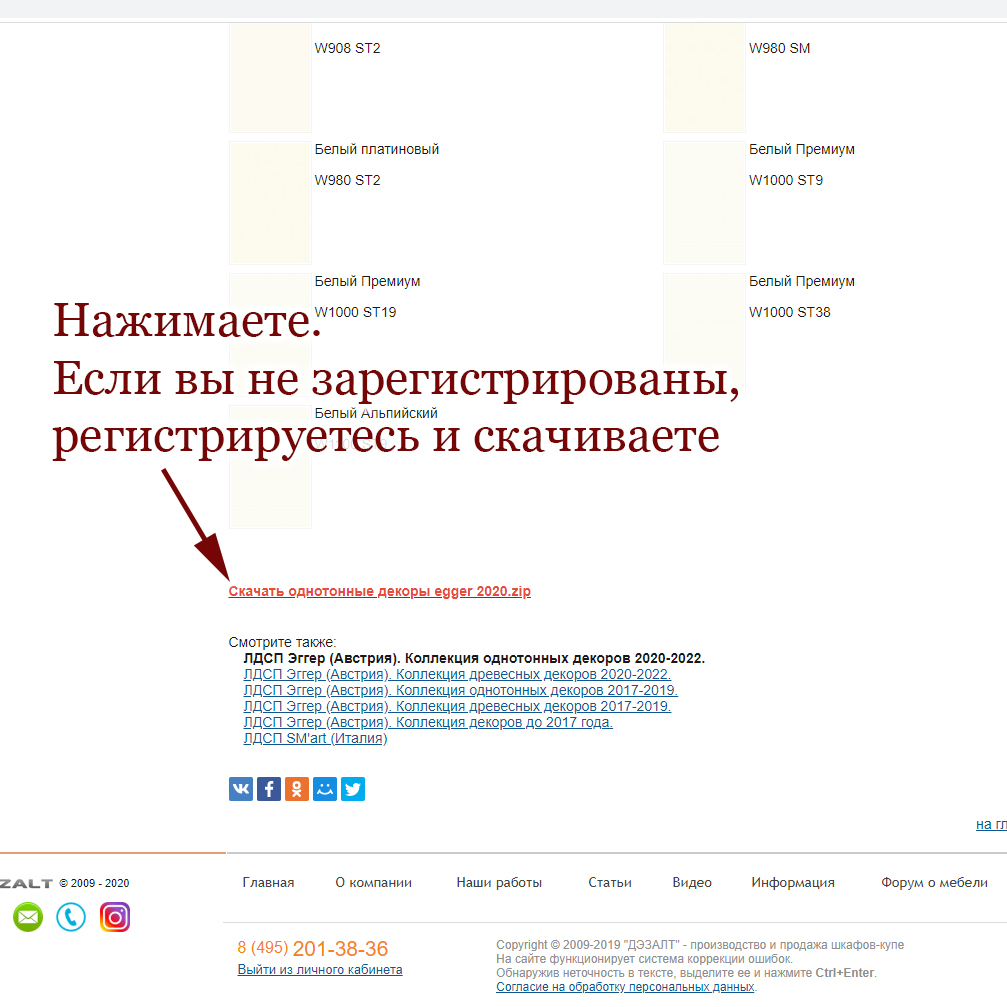Open the Instagram icon in footer
This screenshot has height=1007, width=1007.
[115, 917]
